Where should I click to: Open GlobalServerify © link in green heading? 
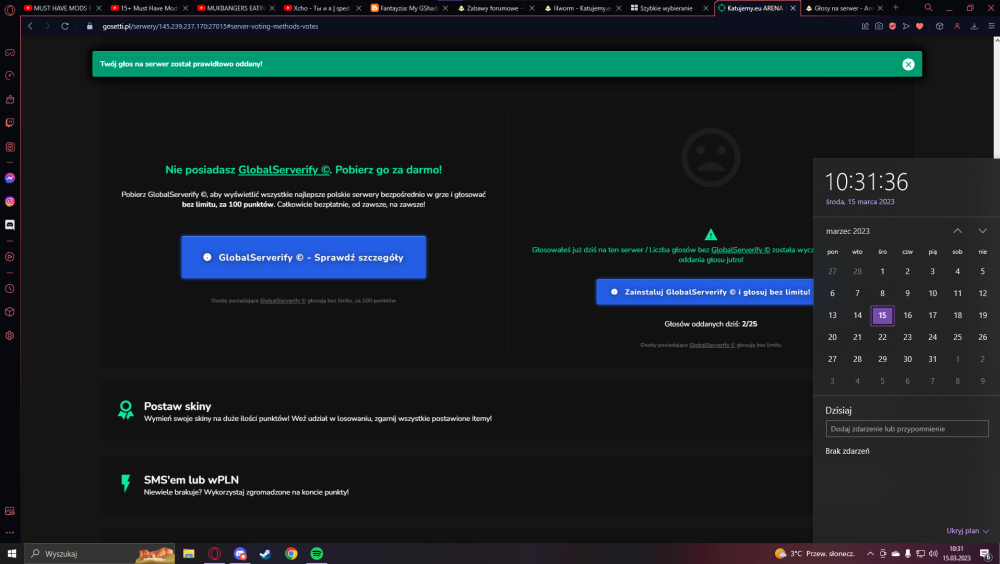284,170
